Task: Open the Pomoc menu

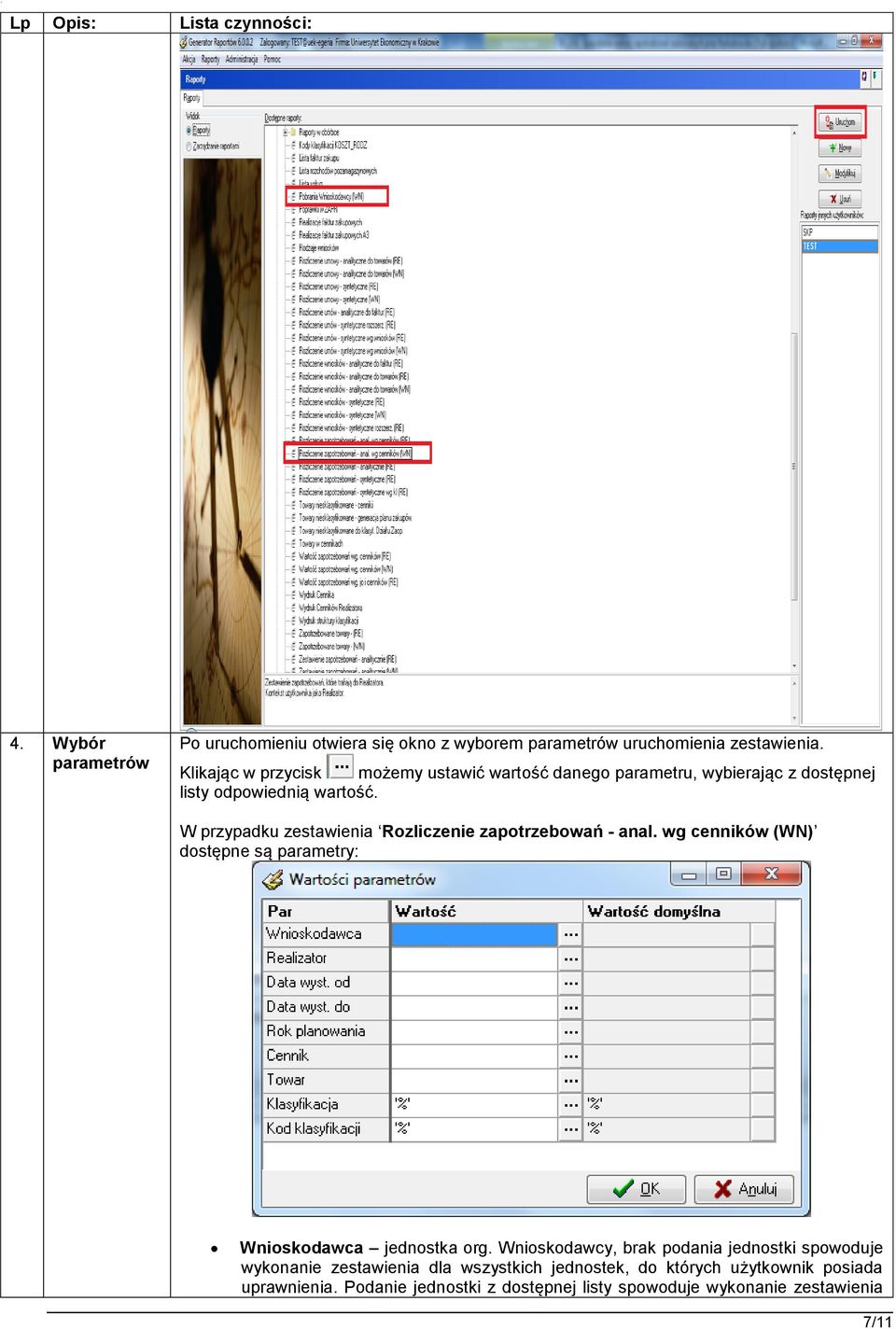Action: (x=273, y=60)
